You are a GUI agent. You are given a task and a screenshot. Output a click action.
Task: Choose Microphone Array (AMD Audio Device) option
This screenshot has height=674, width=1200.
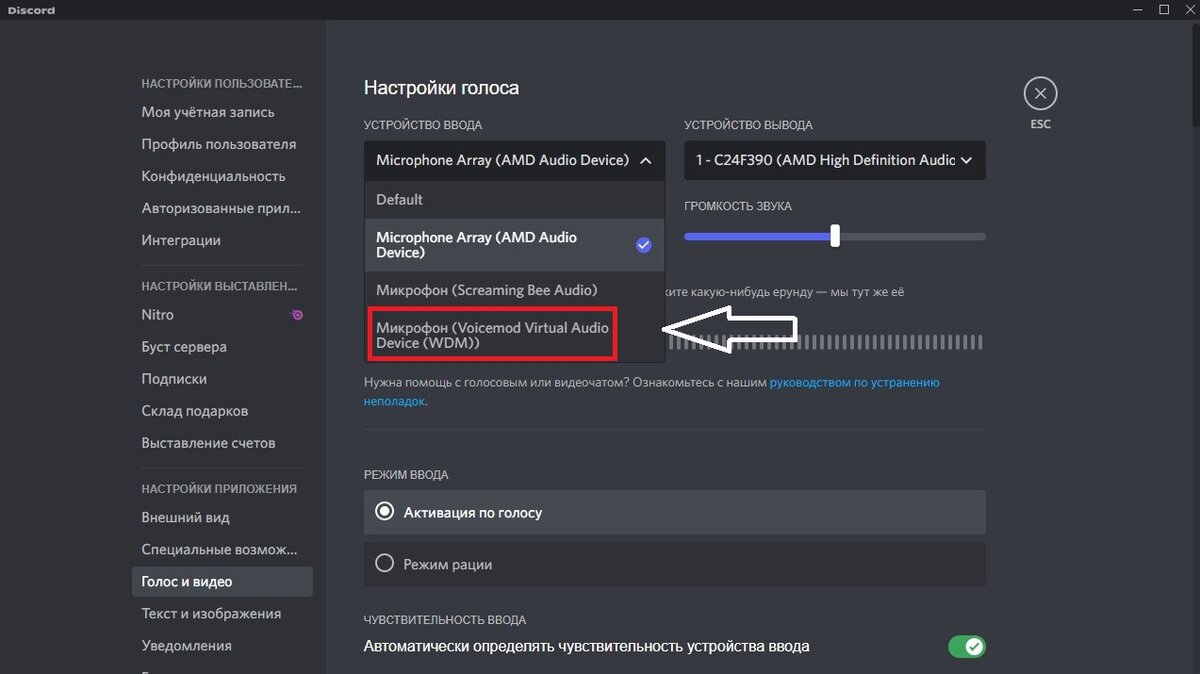pos(514,245)
